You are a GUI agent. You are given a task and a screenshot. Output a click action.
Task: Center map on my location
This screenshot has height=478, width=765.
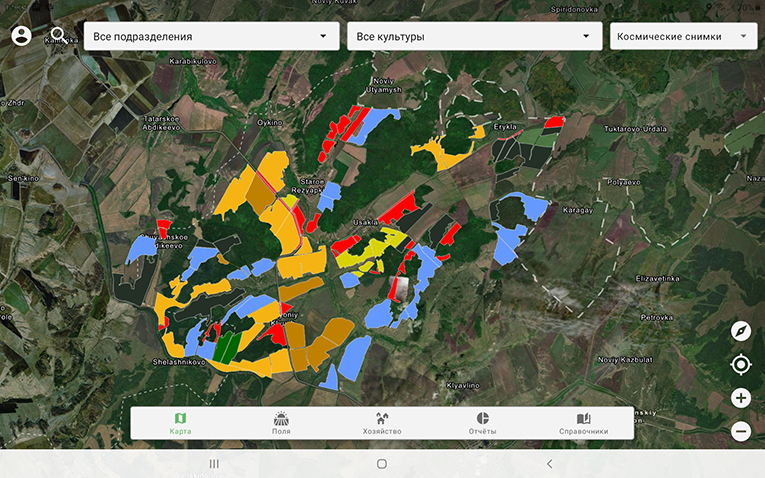741,364
